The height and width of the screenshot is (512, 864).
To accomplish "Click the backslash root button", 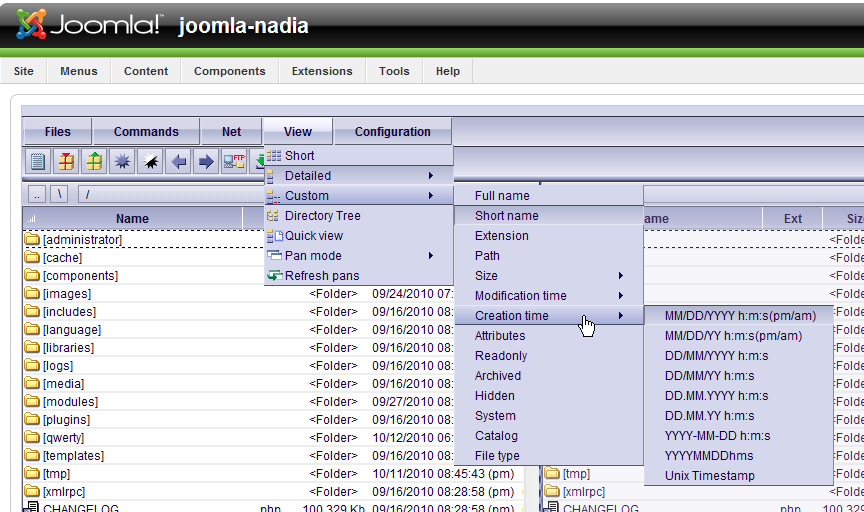I will click(59, 195).
